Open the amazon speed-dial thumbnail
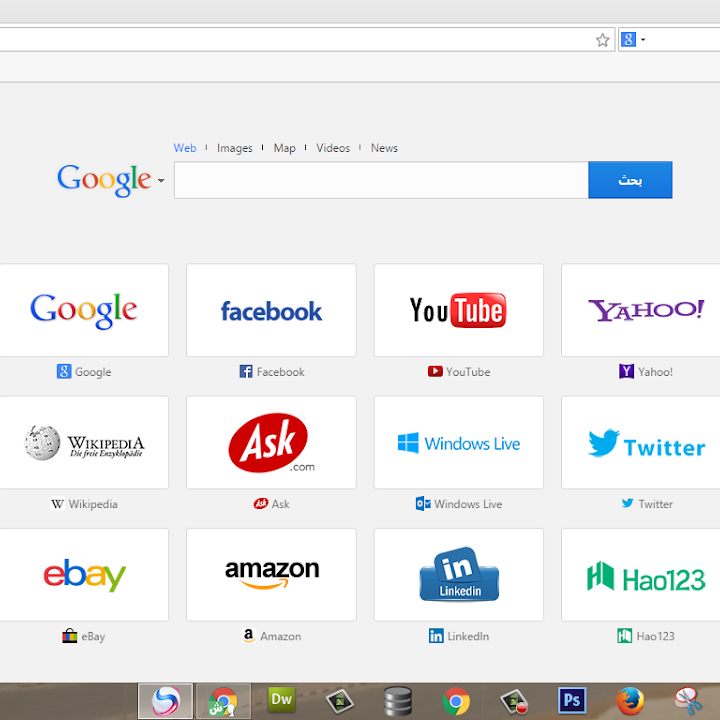 coord(271,575)
